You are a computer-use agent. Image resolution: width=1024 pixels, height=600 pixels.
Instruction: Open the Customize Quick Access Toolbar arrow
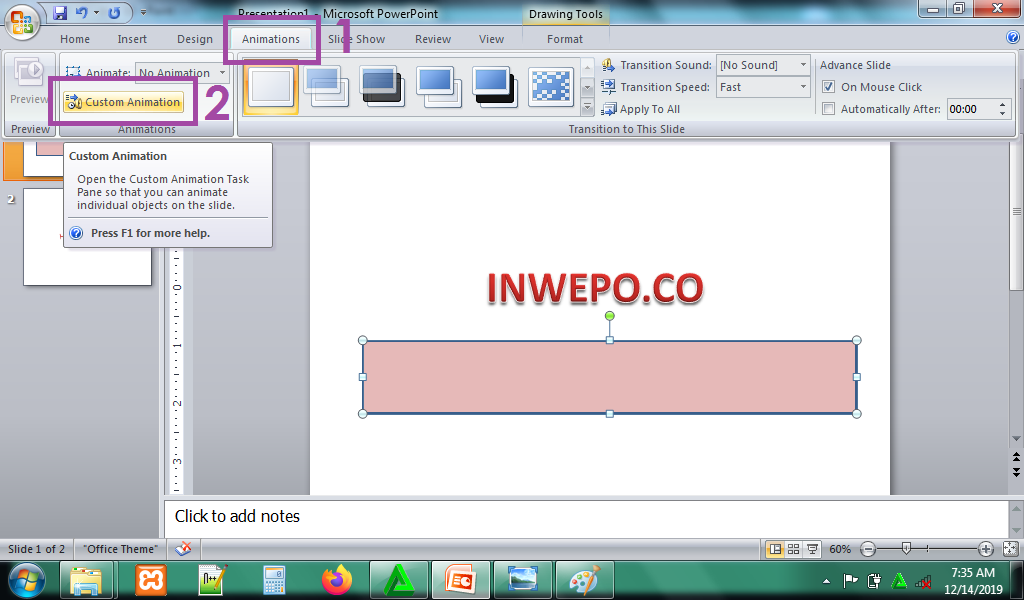tap(143, 12)
